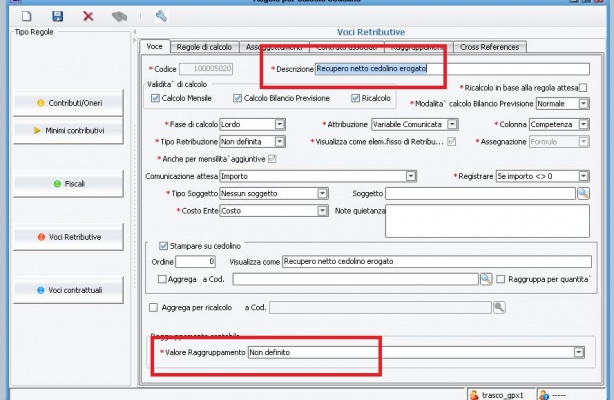This screenshot has height=400, width=614.
Task: Click the lookup icon beside Aggrega a Cod.
Action: pyautogui.click(x=486, y=280)
